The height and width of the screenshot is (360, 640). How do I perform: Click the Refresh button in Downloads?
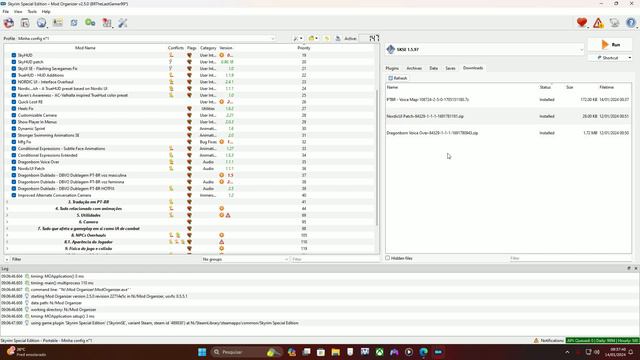tap(398, 78)
